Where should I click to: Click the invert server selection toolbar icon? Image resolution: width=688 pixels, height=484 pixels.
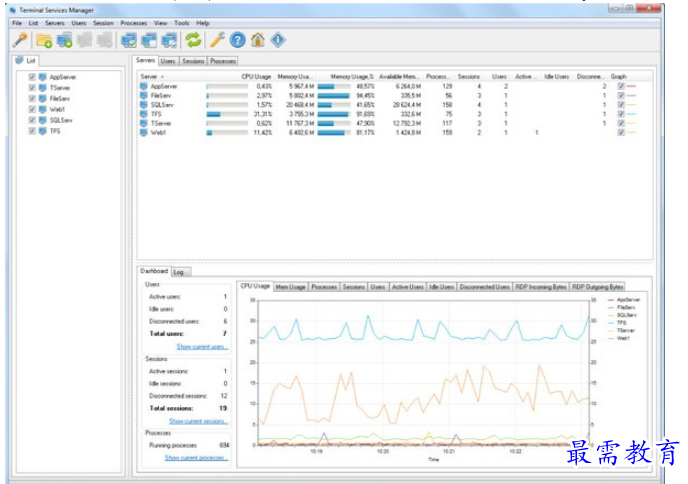pyautogui.click(x=169, y=40)
